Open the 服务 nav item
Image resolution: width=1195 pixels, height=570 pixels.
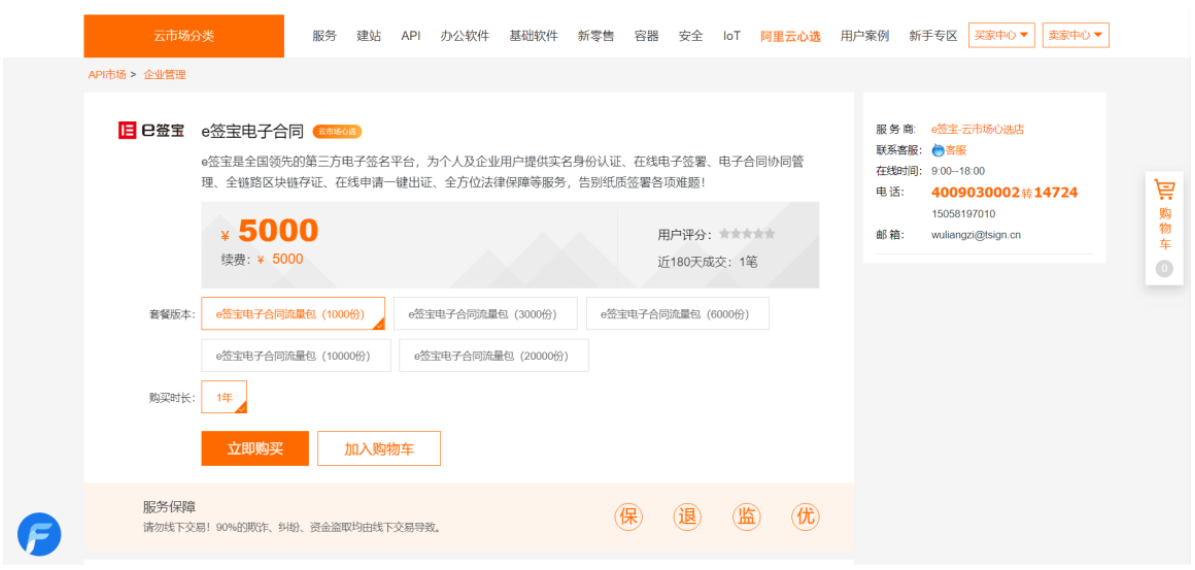(x=324, y=36)
